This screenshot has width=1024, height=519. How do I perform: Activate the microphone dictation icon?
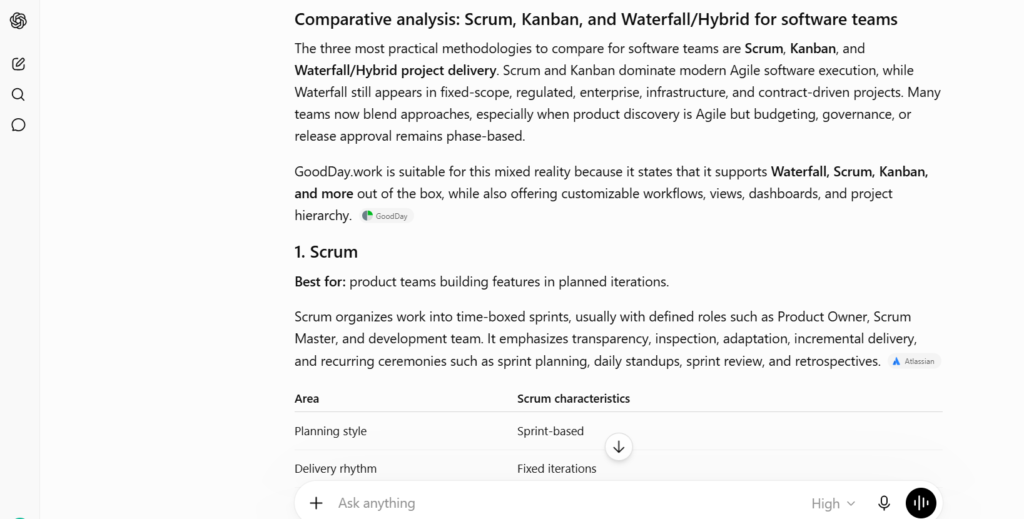pos(884,503)
